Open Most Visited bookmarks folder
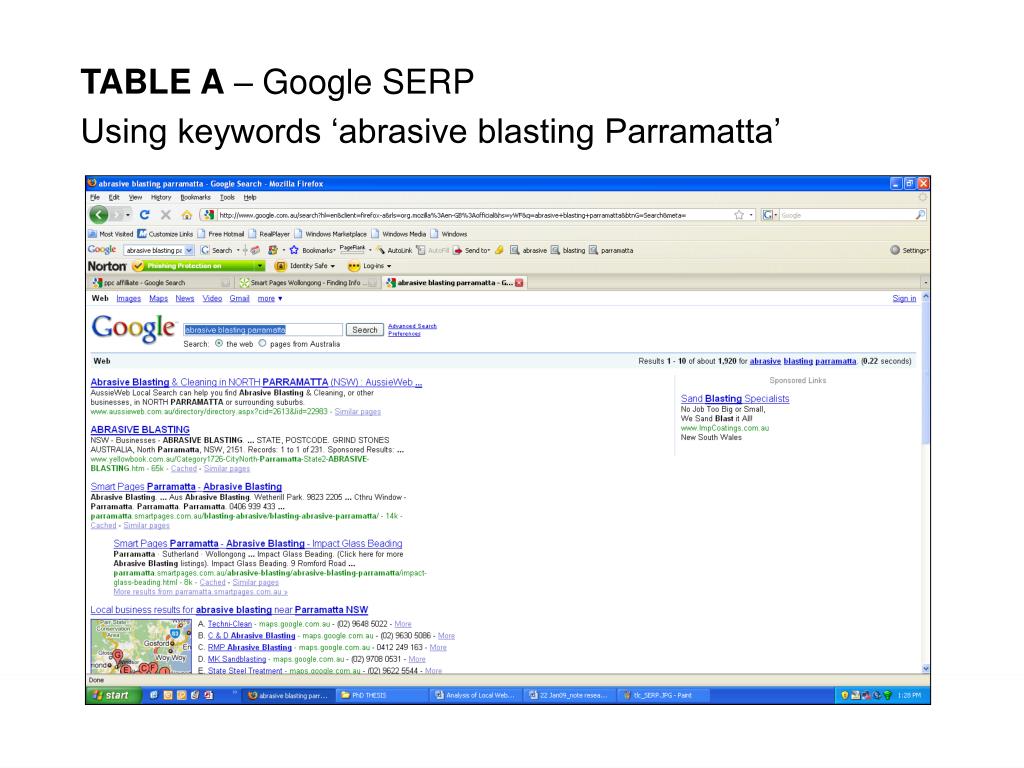 tap(110, 234)
